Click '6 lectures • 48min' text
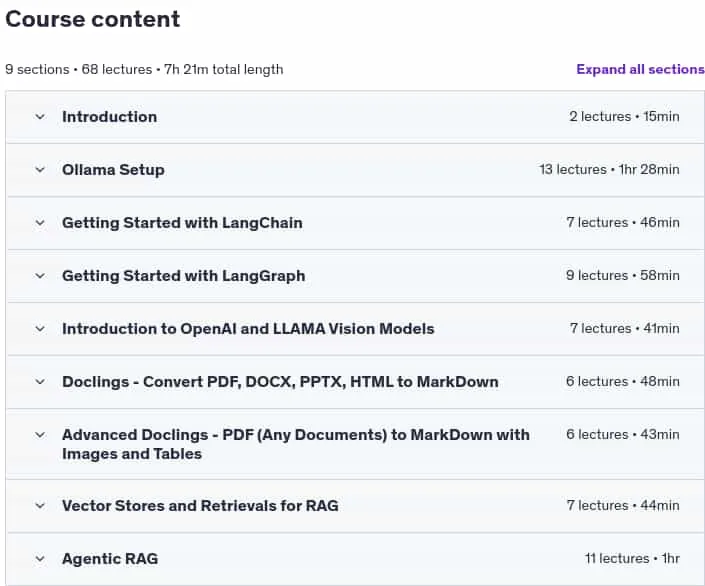Viewport: 705px width, 586px height. 623,382
